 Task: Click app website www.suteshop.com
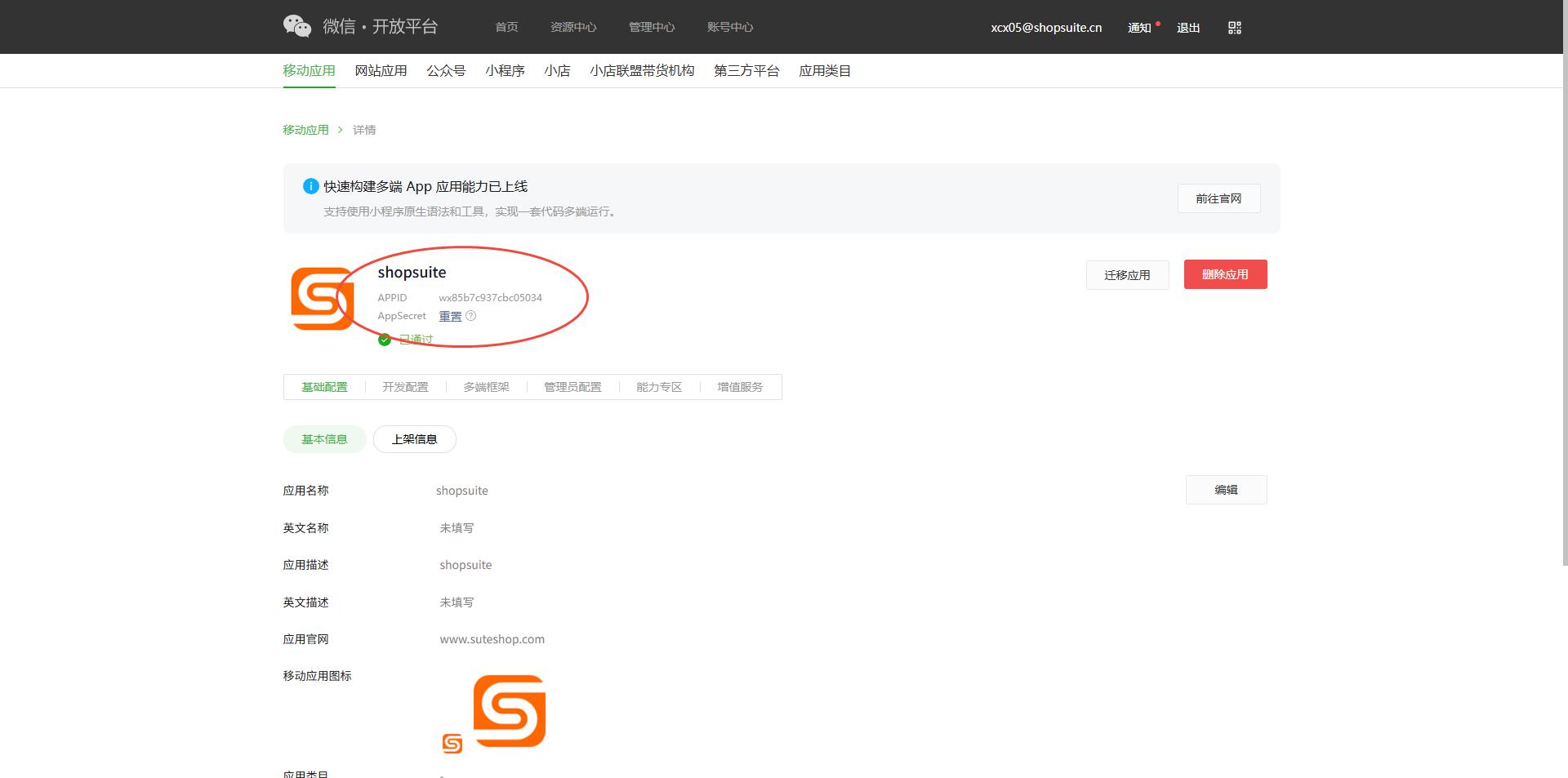point(492,639)
